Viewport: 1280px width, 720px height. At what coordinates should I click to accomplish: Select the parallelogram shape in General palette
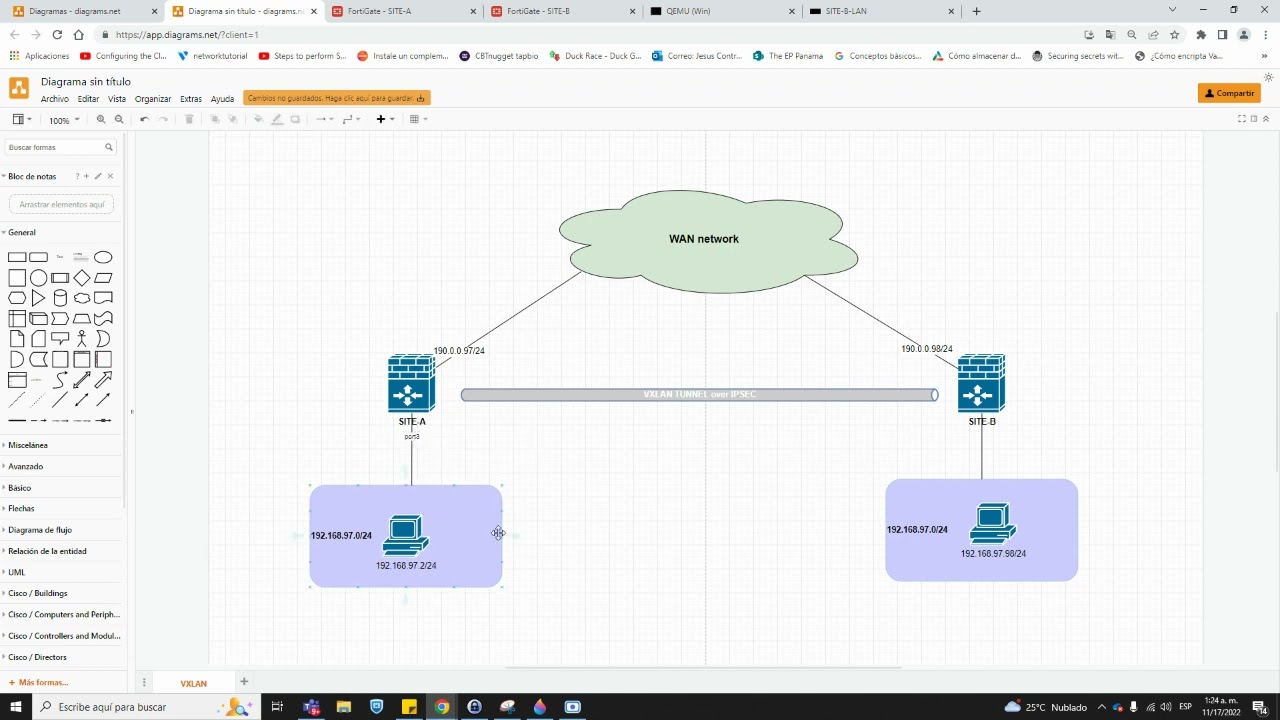coord(103,278)
